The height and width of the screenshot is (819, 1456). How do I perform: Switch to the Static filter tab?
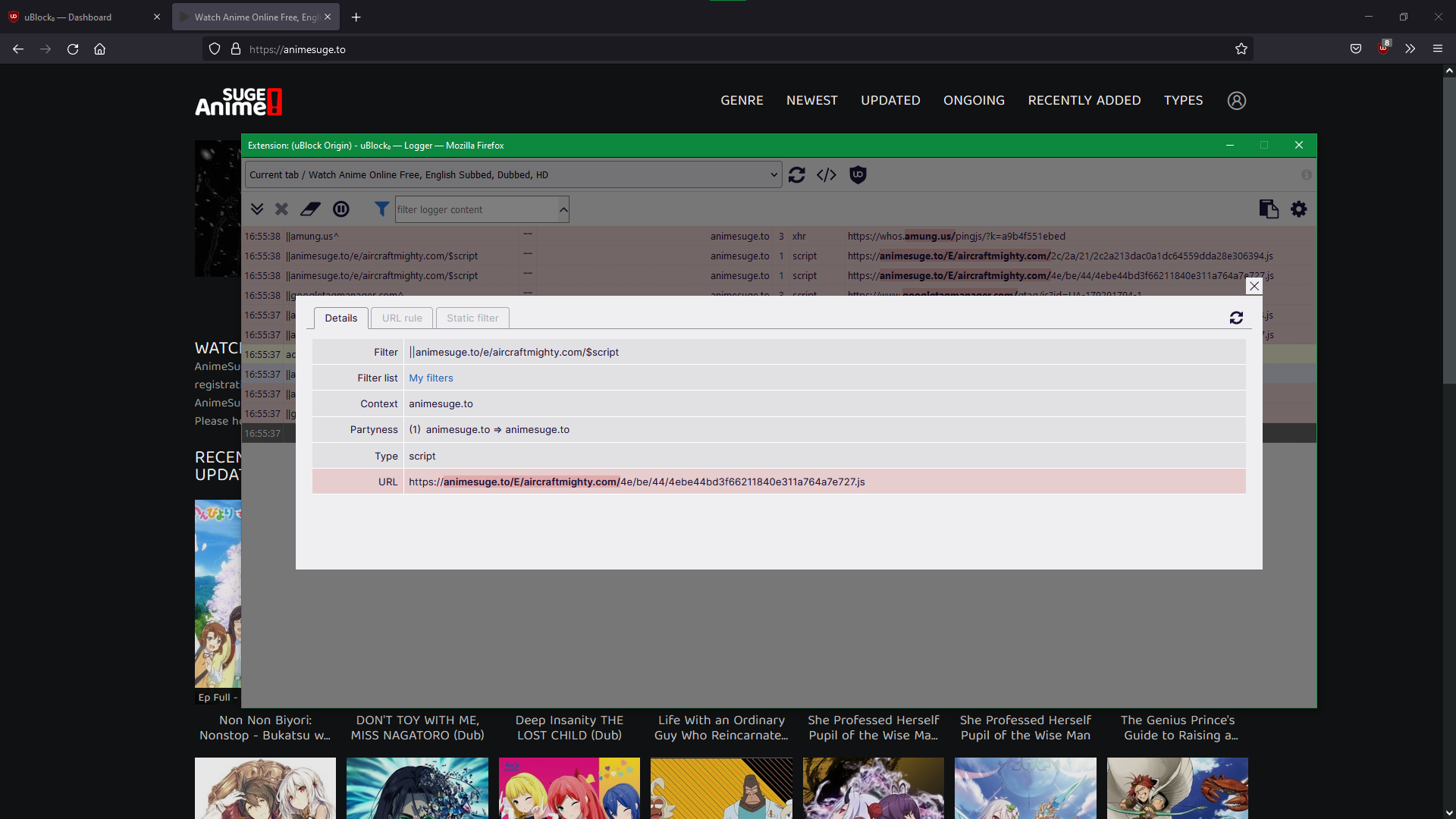click(x=472, y=318)
